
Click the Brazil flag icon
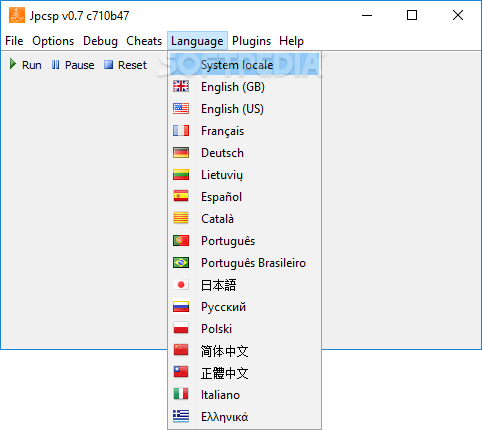(x=181, y=263)
